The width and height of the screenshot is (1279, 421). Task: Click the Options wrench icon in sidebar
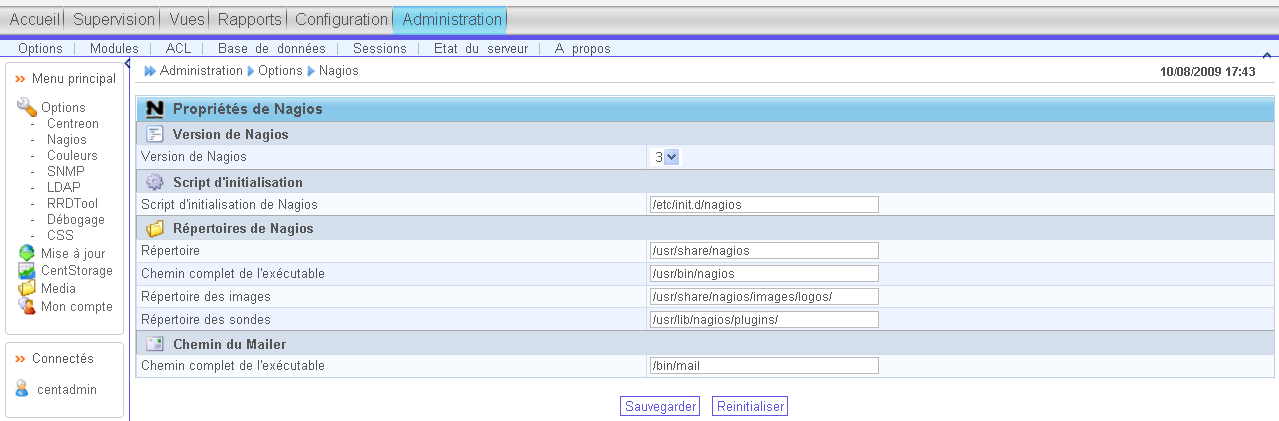coord(27,107)
